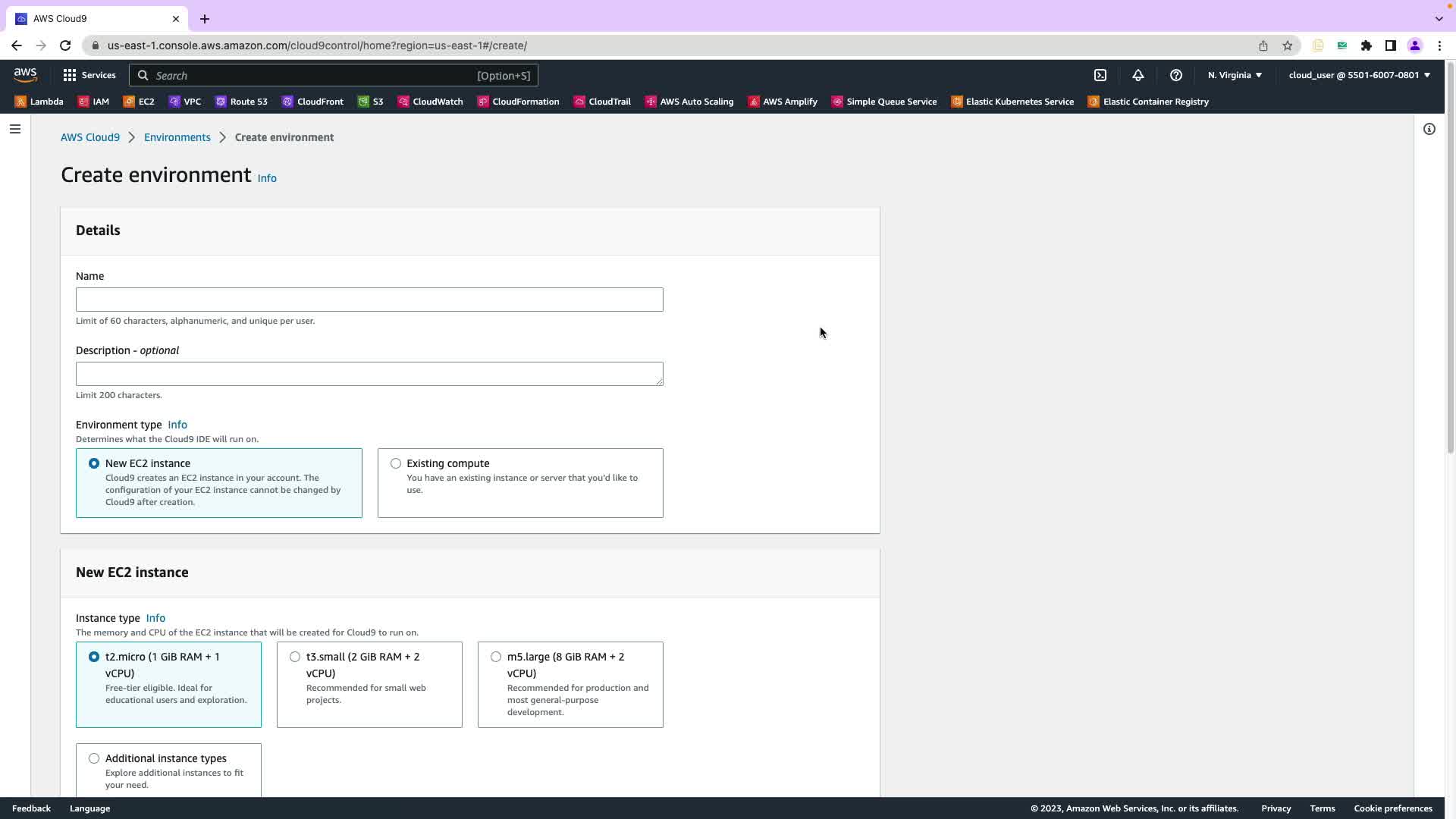Open the AWS CloudShell icon
Screen dimensions: 1456x819
[x=1100, y=75]
